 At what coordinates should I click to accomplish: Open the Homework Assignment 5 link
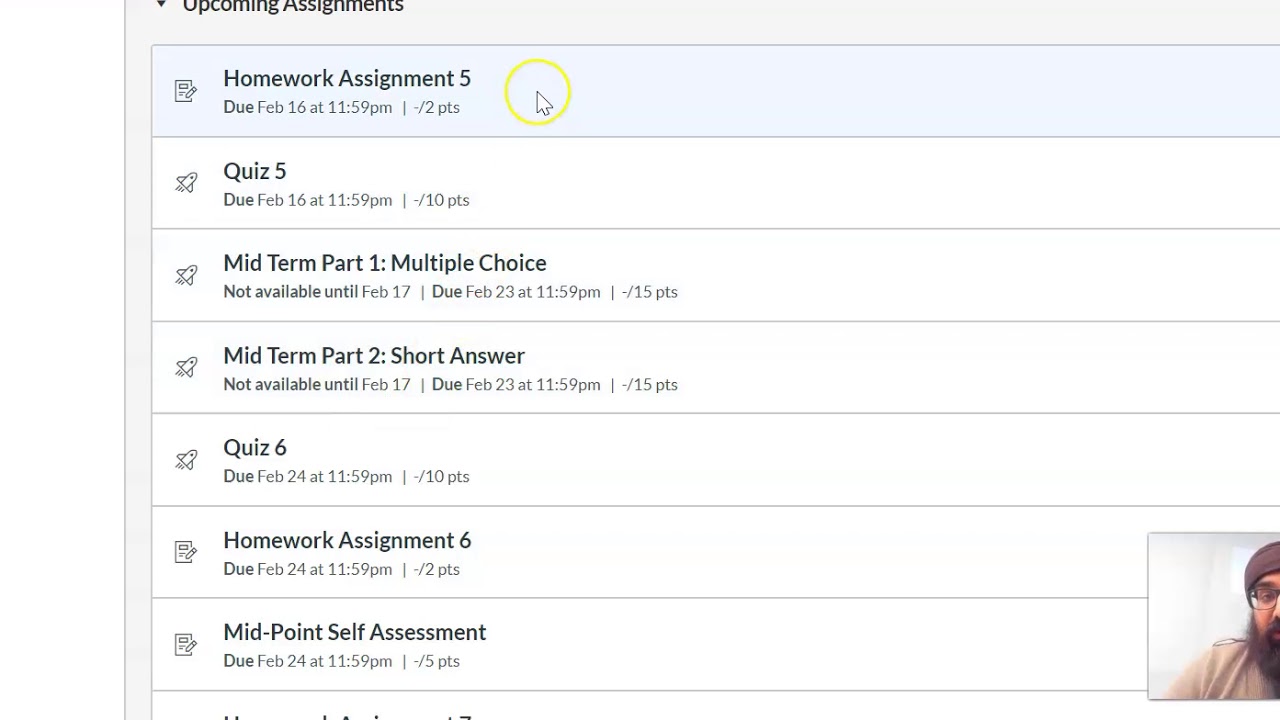pyautogui.click(x=346, y=78)
